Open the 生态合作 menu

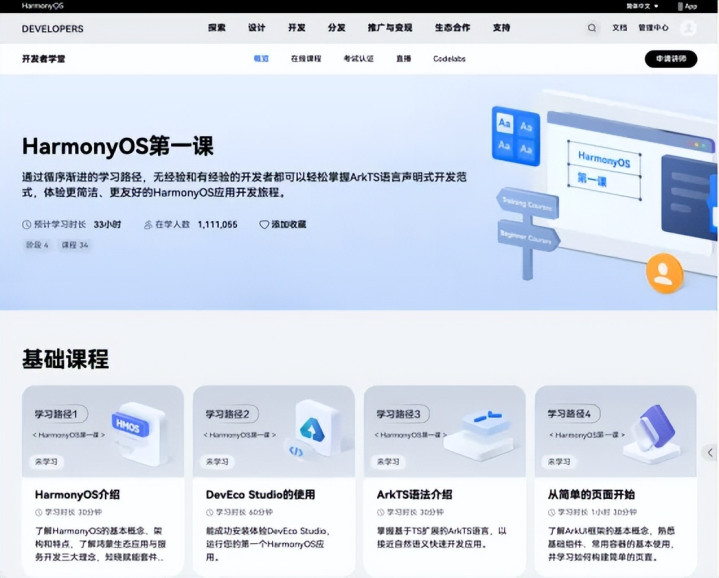(453, 28)
